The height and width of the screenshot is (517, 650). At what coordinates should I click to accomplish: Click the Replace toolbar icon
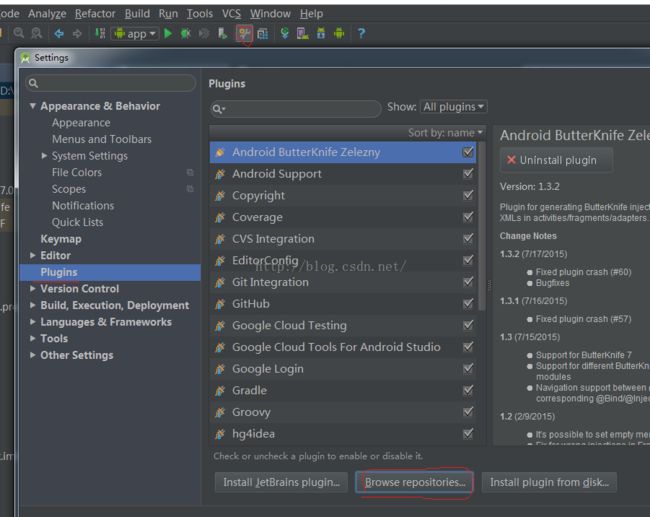click(37, 33)
